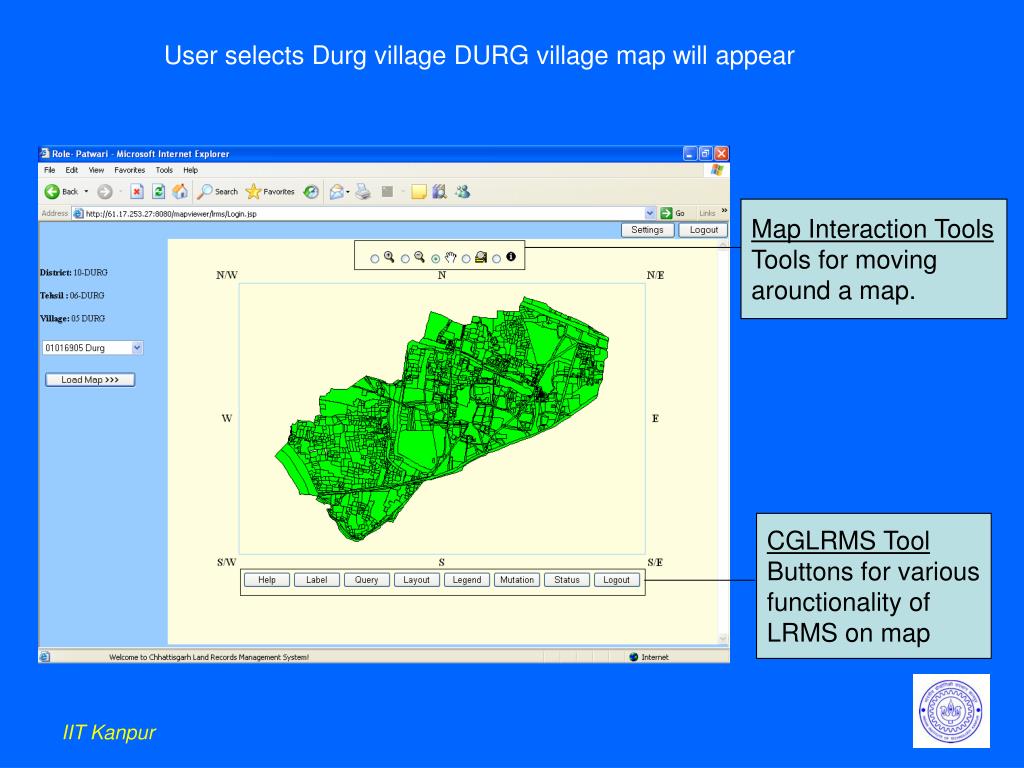
Task: Click the zoom out magnifier map tool
Action: pyautogui.click(x=419, y=257)
